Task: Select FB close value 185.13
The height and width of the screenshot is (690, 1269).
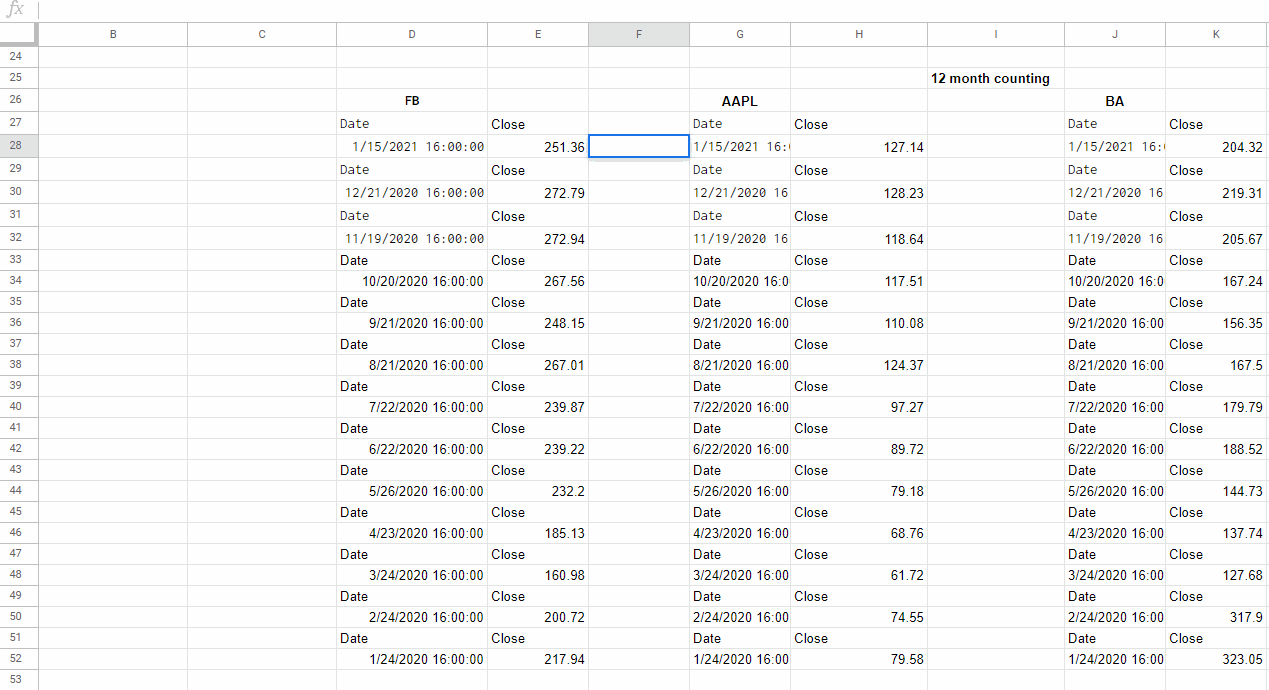Action: pyautogui.click(x=538, y=534)
